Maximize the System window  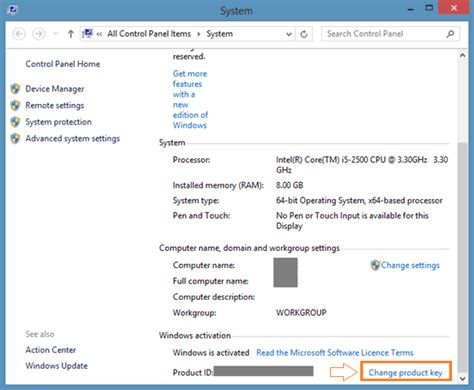click(429, 9)
